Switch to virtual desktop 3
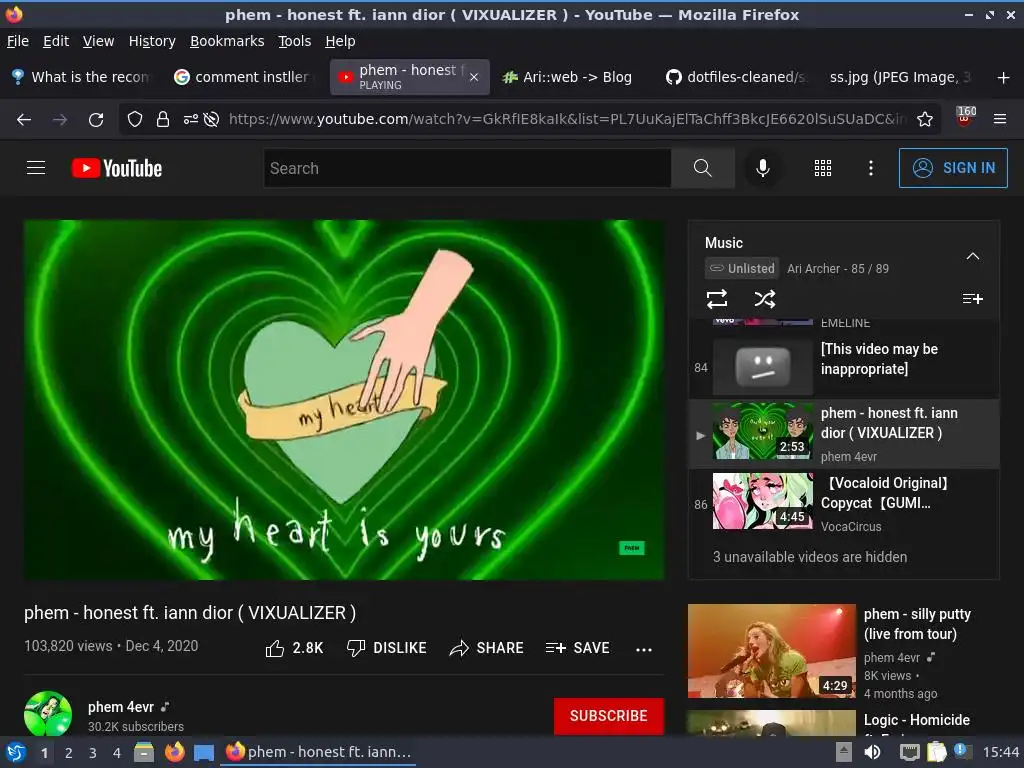1024x768 pixels. 93,753
